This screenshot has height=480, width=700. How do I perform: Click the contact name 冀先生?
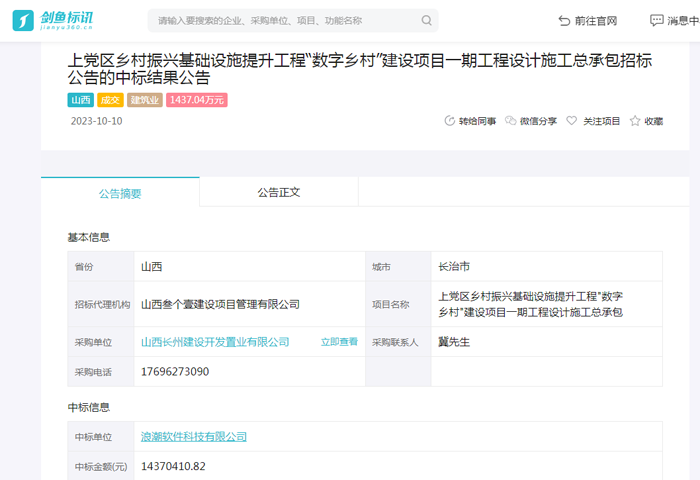coord(454,342)
